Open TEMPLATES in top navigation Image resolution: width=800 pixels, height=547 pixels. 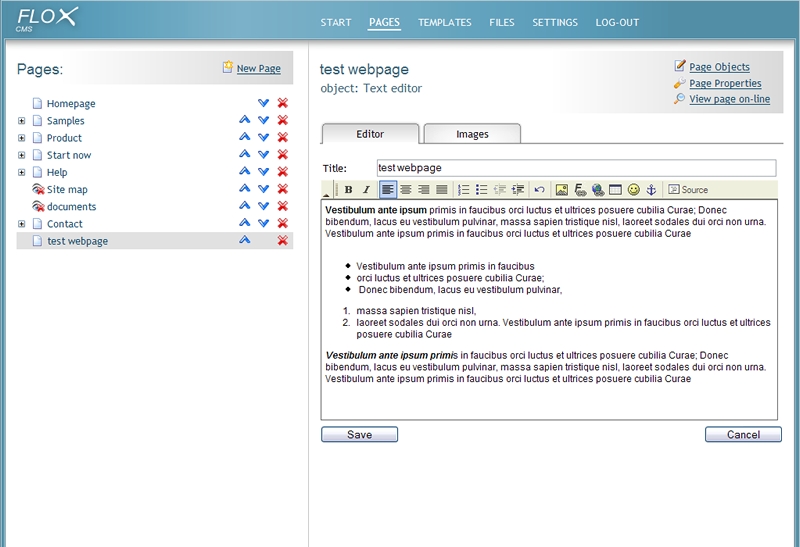pos(444,22)
